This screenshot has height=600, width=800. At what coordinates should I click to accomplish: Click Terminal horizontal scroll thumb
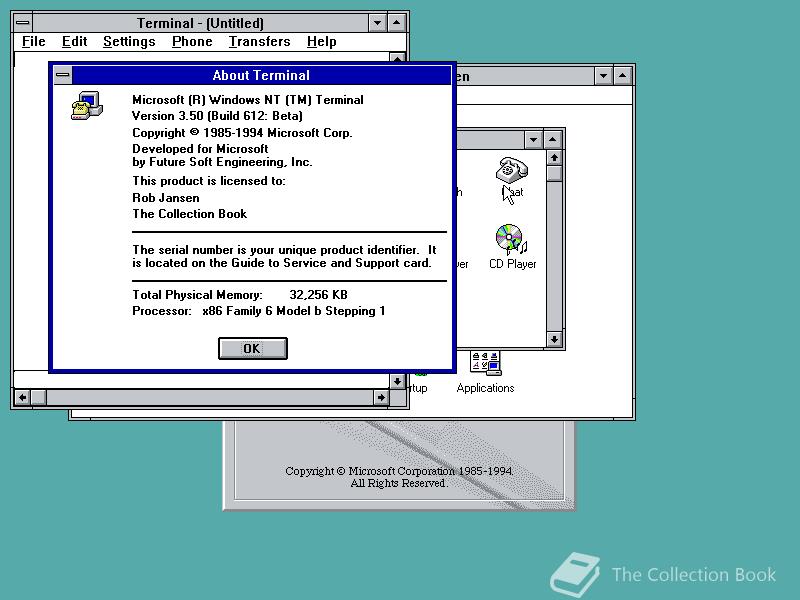pos(38,397)
